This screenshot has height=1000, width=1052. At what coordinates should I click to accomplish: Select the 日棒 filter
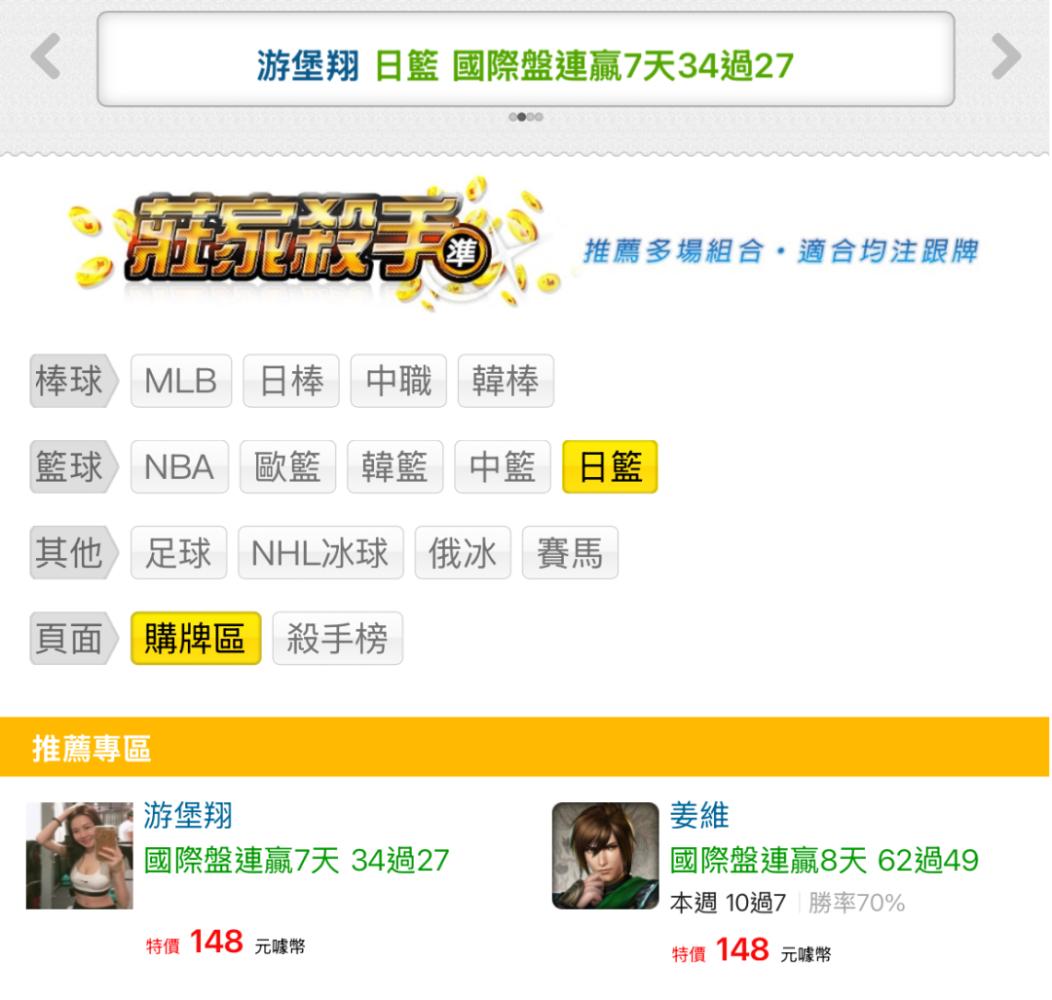click(291, 381)
